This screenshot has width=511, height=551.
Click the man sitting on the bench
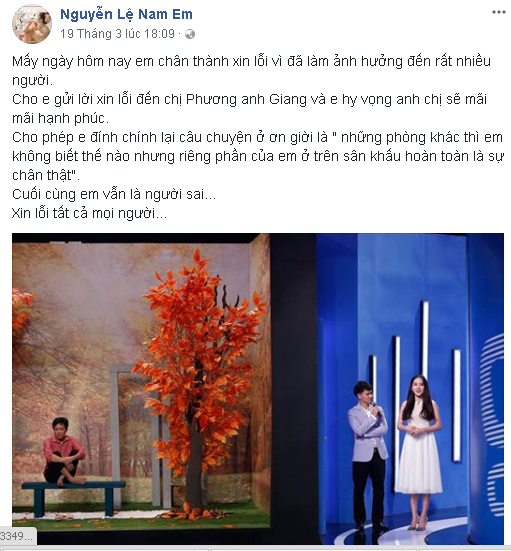(63, 451)
